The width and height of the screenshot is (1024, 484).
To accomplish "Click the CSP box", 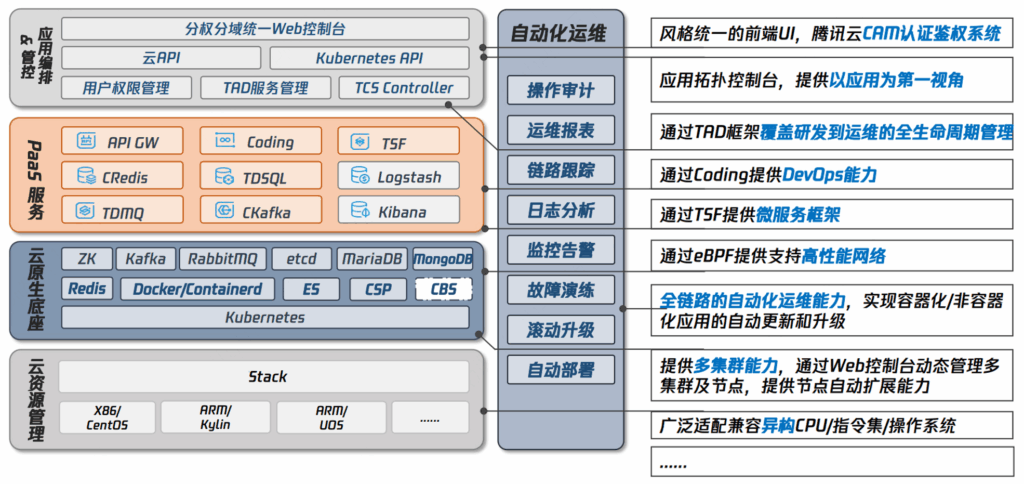I will click(378, 289).
